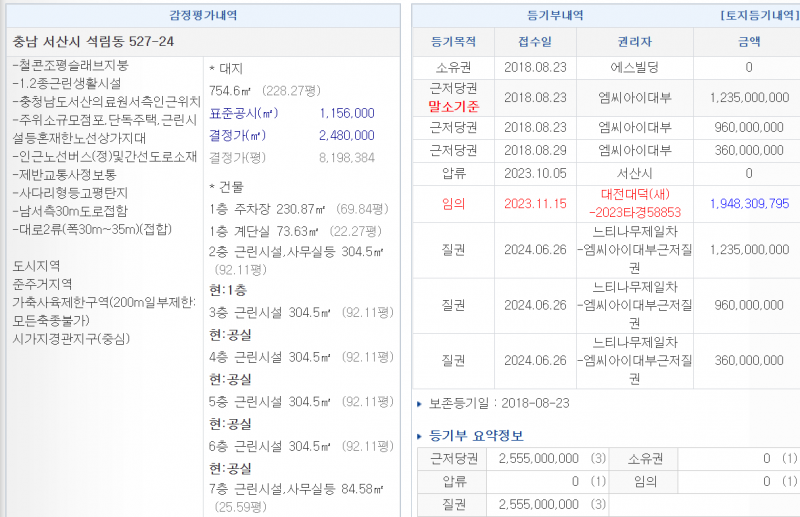This screenshot has width=800, height=517.
Task: Select the 감정평가내역 panel header
Action: 204,16
